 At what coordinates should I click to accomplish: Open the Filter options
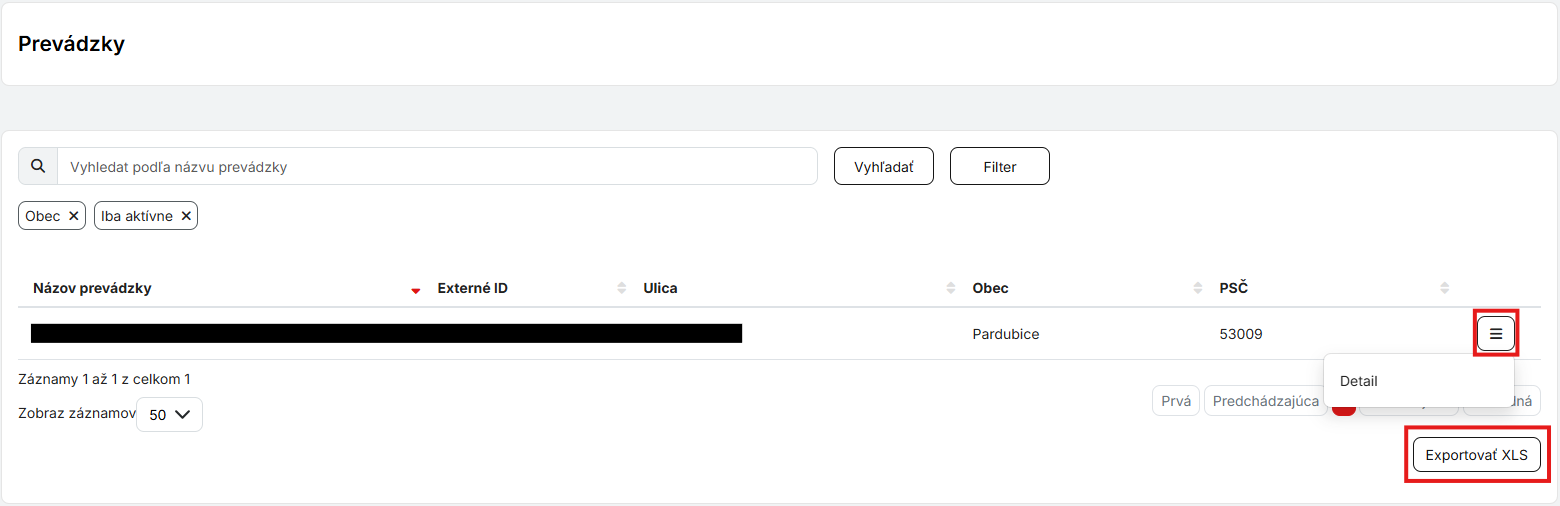(x=999, y=167)
